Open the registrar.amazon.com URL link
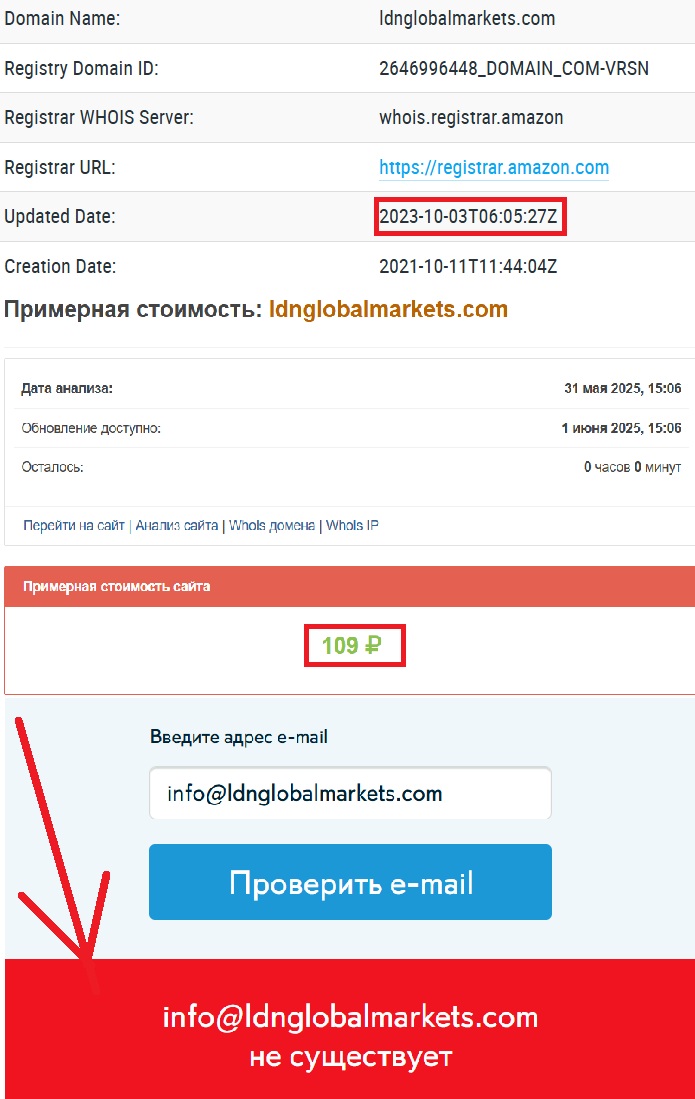Image resolution: width=695 pixels, height=1099 pixels. coord(494,168)
